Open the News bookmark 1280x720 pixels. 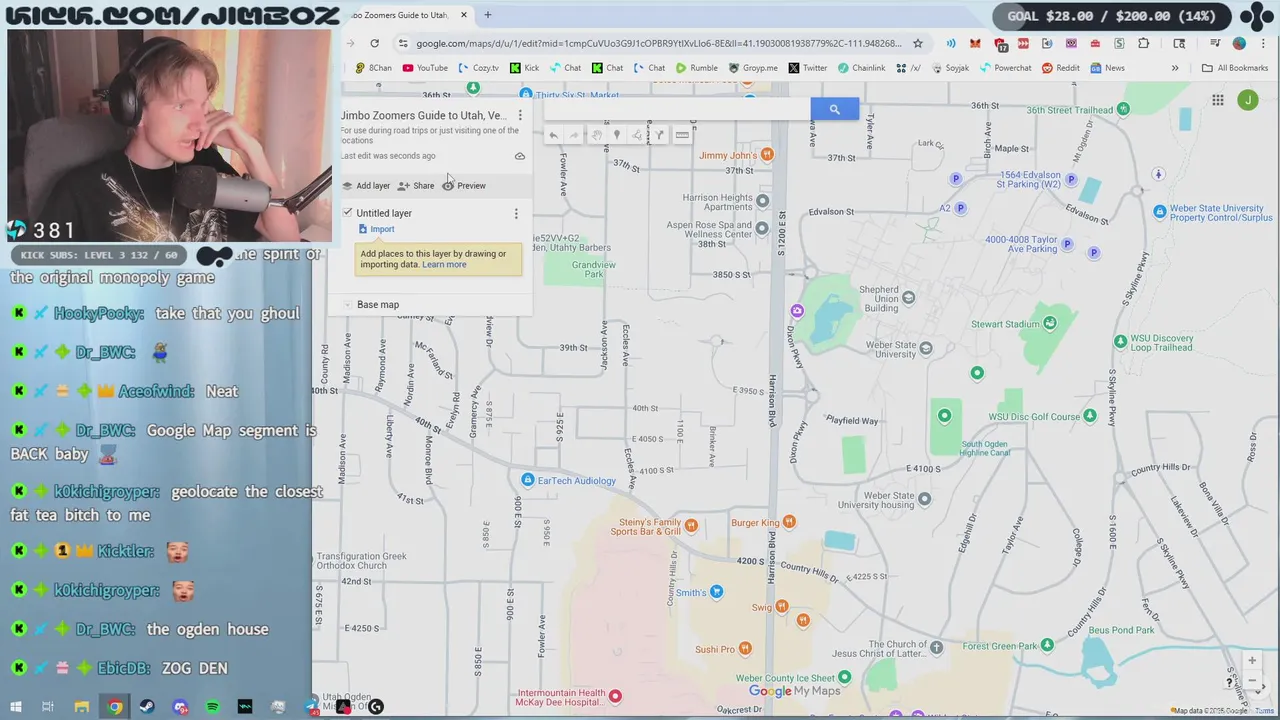[1108, 68]
